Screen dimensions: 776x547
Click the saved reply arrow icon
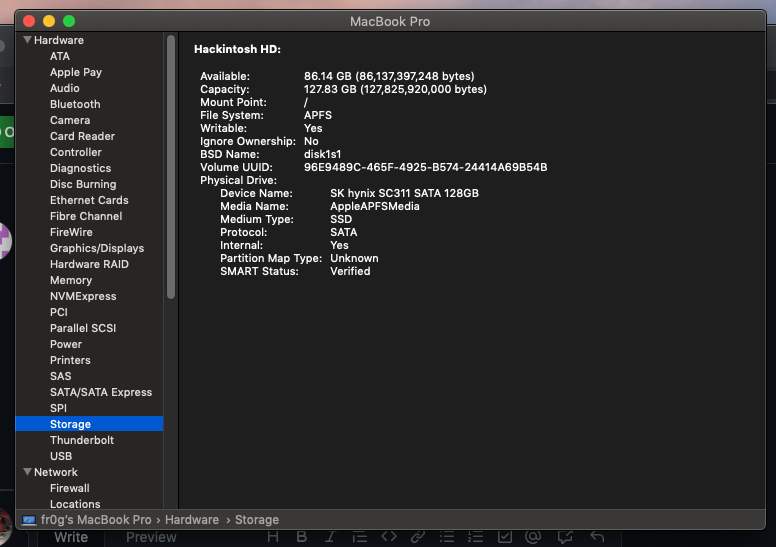[597, 537]
